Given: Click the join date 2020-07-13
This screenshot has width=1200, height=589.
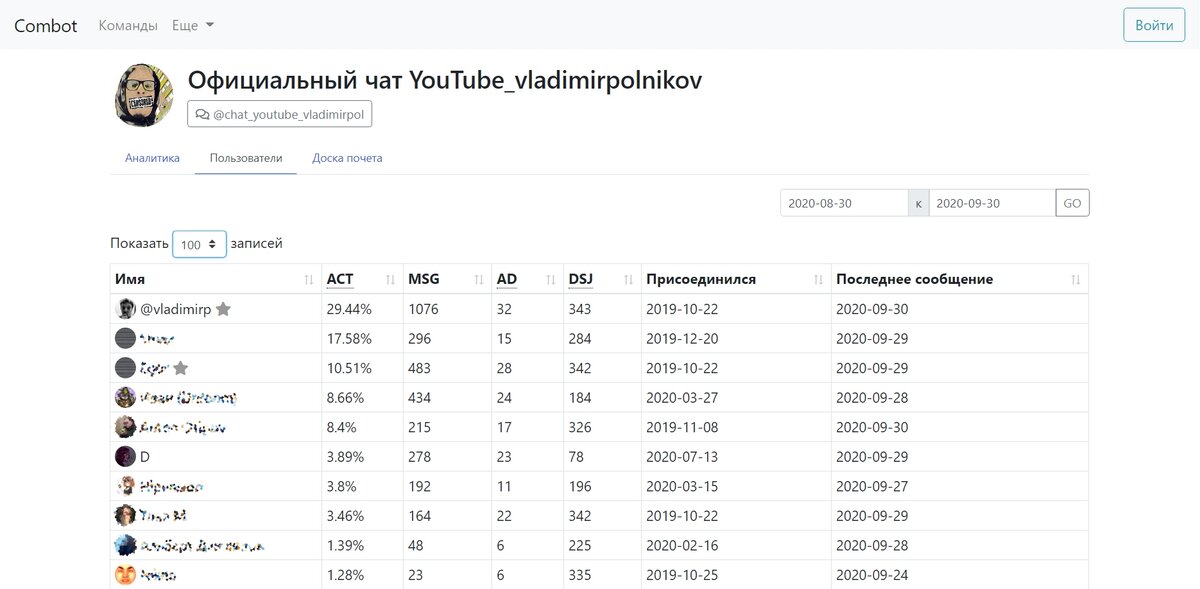Looking at the screenshot, I should point(682,457).
